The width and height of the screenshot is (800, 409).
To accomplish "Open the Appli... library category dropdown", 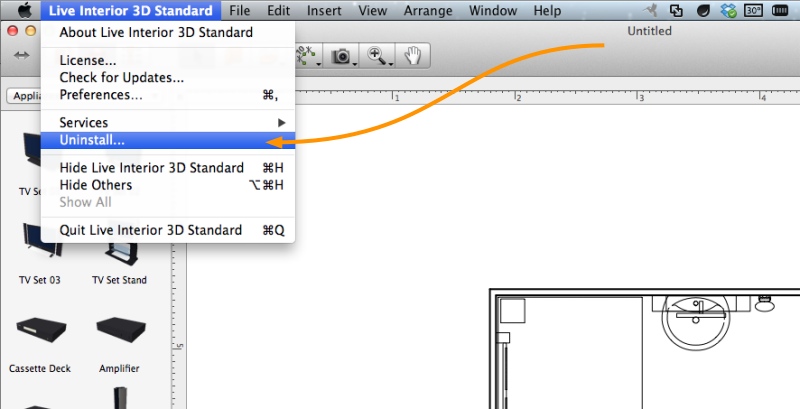I will point(24,96).
